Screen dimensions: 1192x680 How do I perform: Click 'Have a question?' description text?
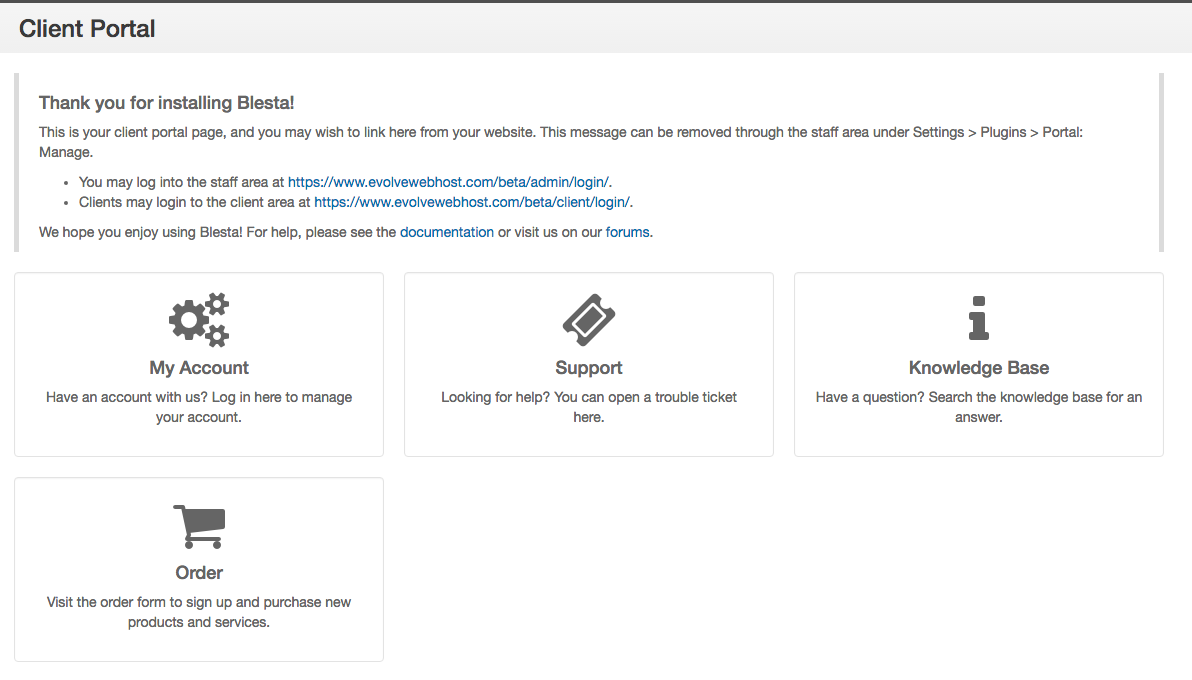[978, 407]
